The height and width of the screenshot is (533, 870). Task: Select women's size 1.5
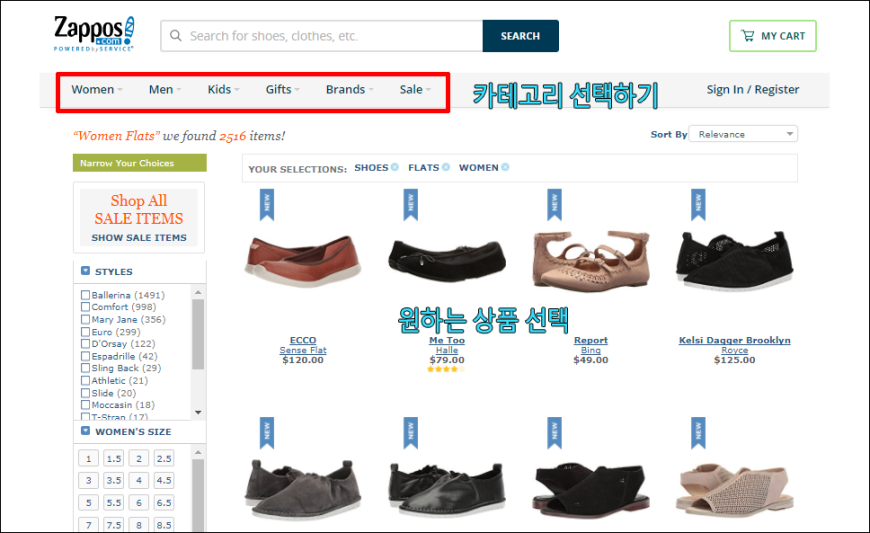pos(114,459)
